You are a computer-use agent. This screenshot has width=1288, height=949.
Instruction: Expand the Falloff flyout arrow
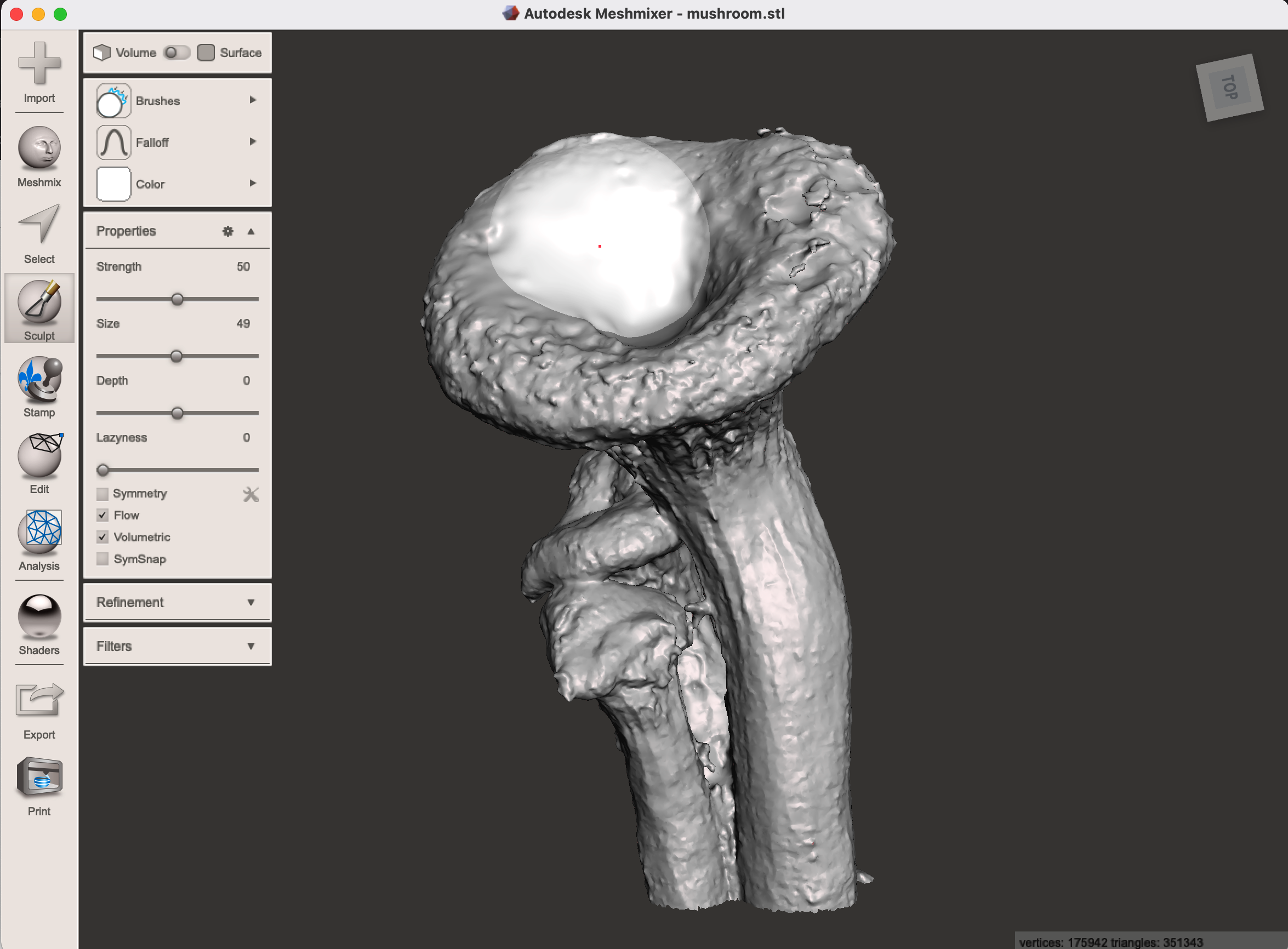tap(252, 141)
